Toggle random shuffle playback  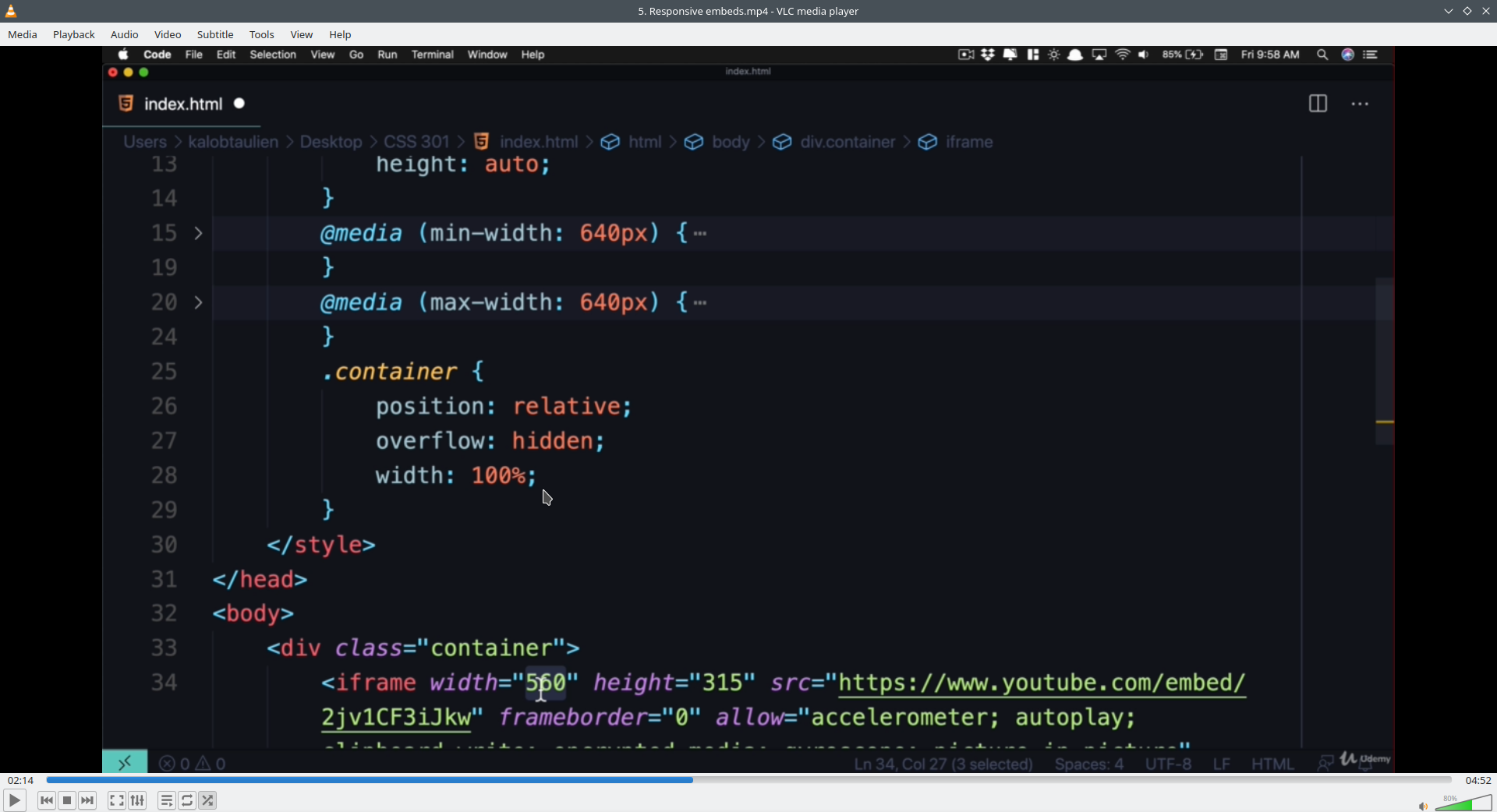(208, 800)
